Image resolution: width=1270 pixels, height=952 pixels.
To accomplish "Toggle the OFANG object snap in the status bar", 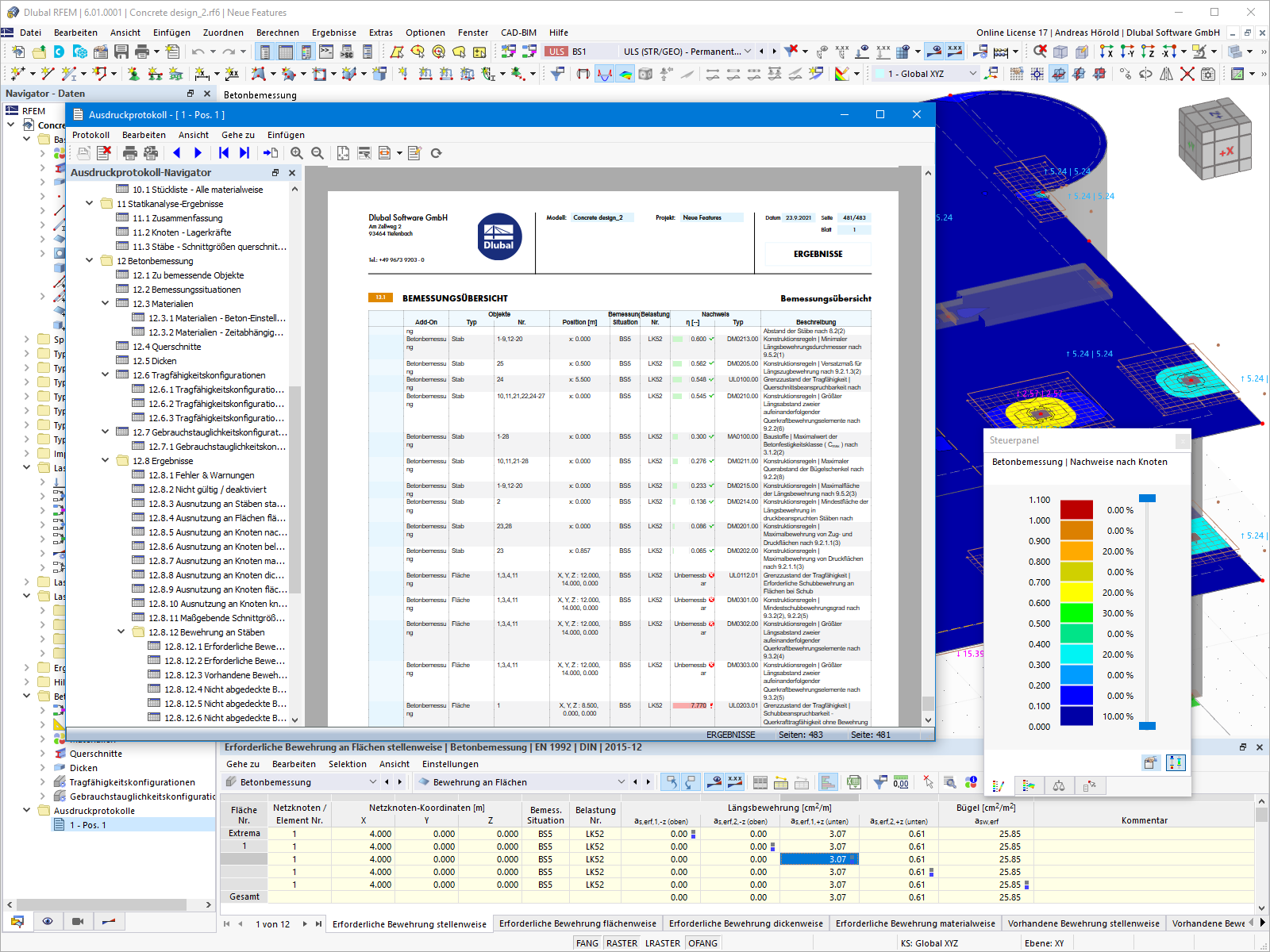I will tap(702, 943).
